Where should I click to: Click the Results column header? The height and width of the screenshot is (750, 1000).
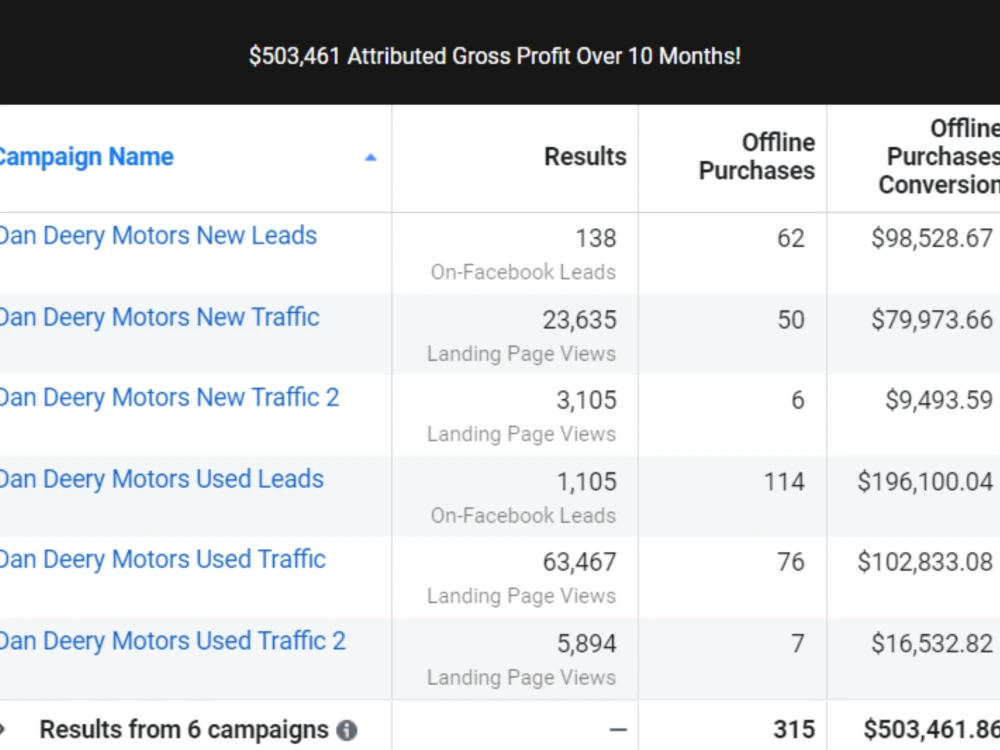coord(585,157)
